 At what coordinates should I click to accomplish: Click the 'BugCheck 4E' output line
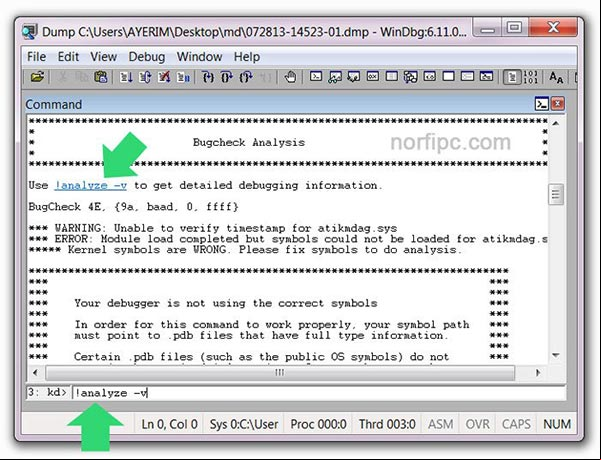point(133,207)
